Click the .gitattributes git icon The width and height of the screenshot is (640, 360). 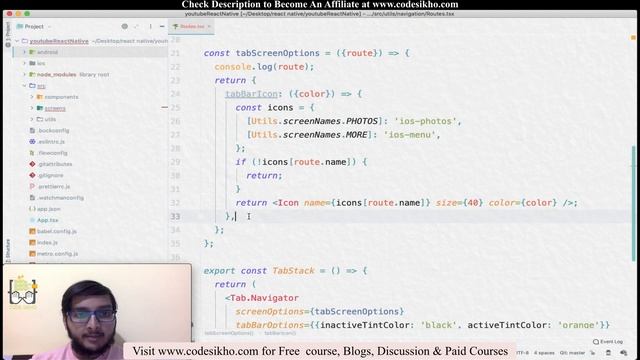pos(32,164)
